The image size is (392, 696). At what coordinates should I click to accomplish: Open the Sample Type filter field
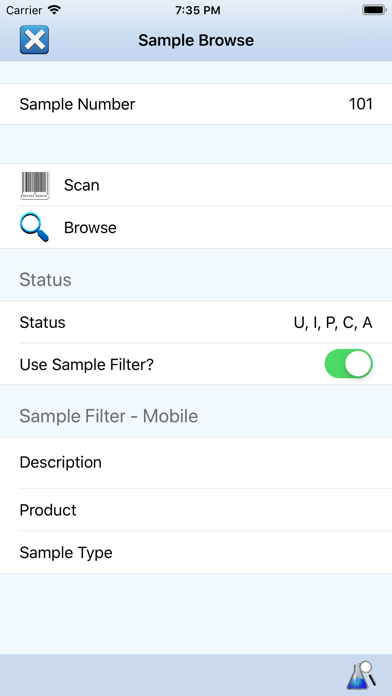point(196,553)
